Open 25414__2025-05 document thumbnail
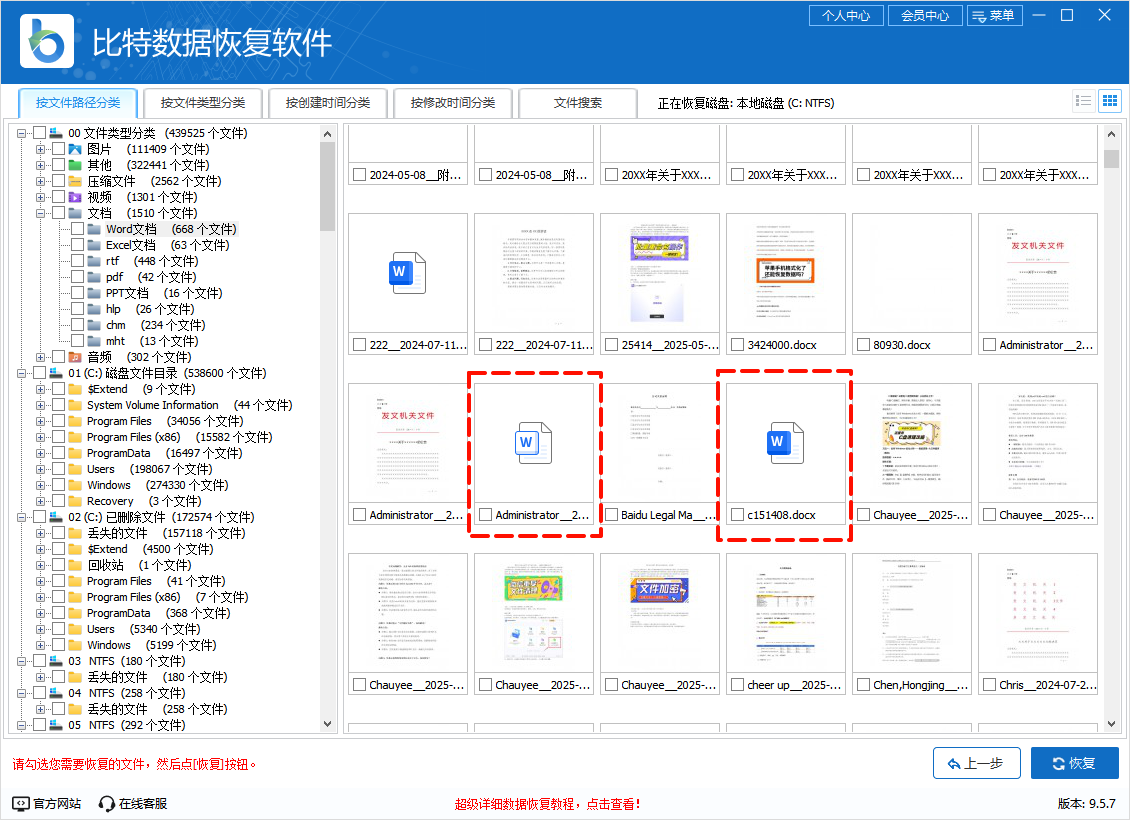1130x820 pixels. tap(659, 272)
